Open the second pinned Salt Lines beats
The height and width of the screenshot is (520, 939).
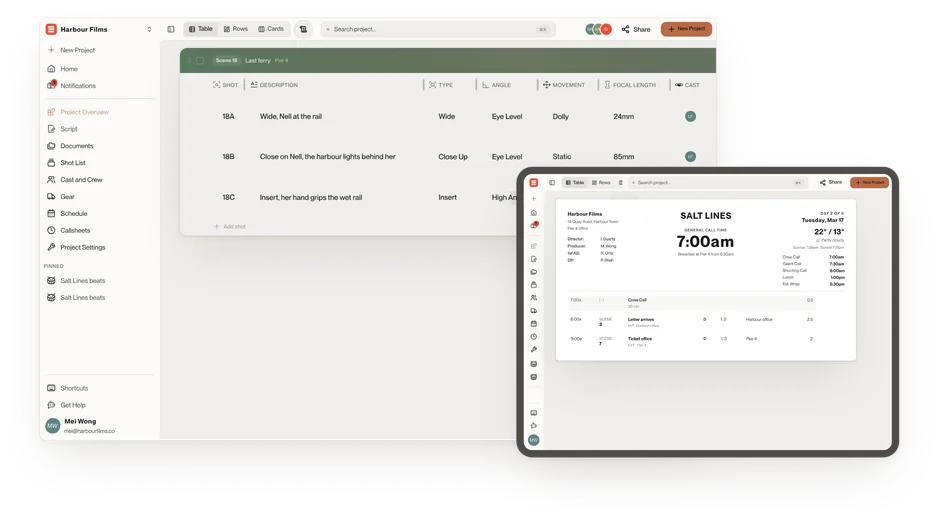[76, 297]
